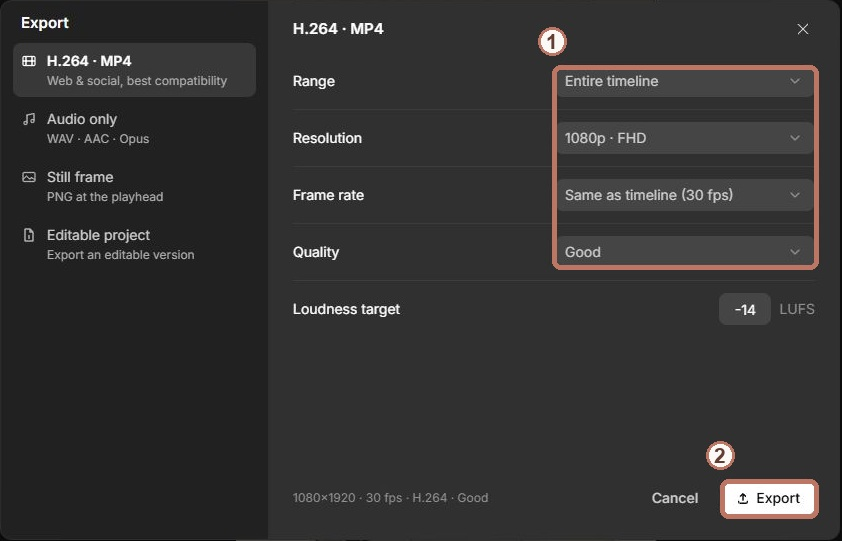Open the Quality dropdown showing Good
Screen dimensions: 842x541
[x=685, y=252]
